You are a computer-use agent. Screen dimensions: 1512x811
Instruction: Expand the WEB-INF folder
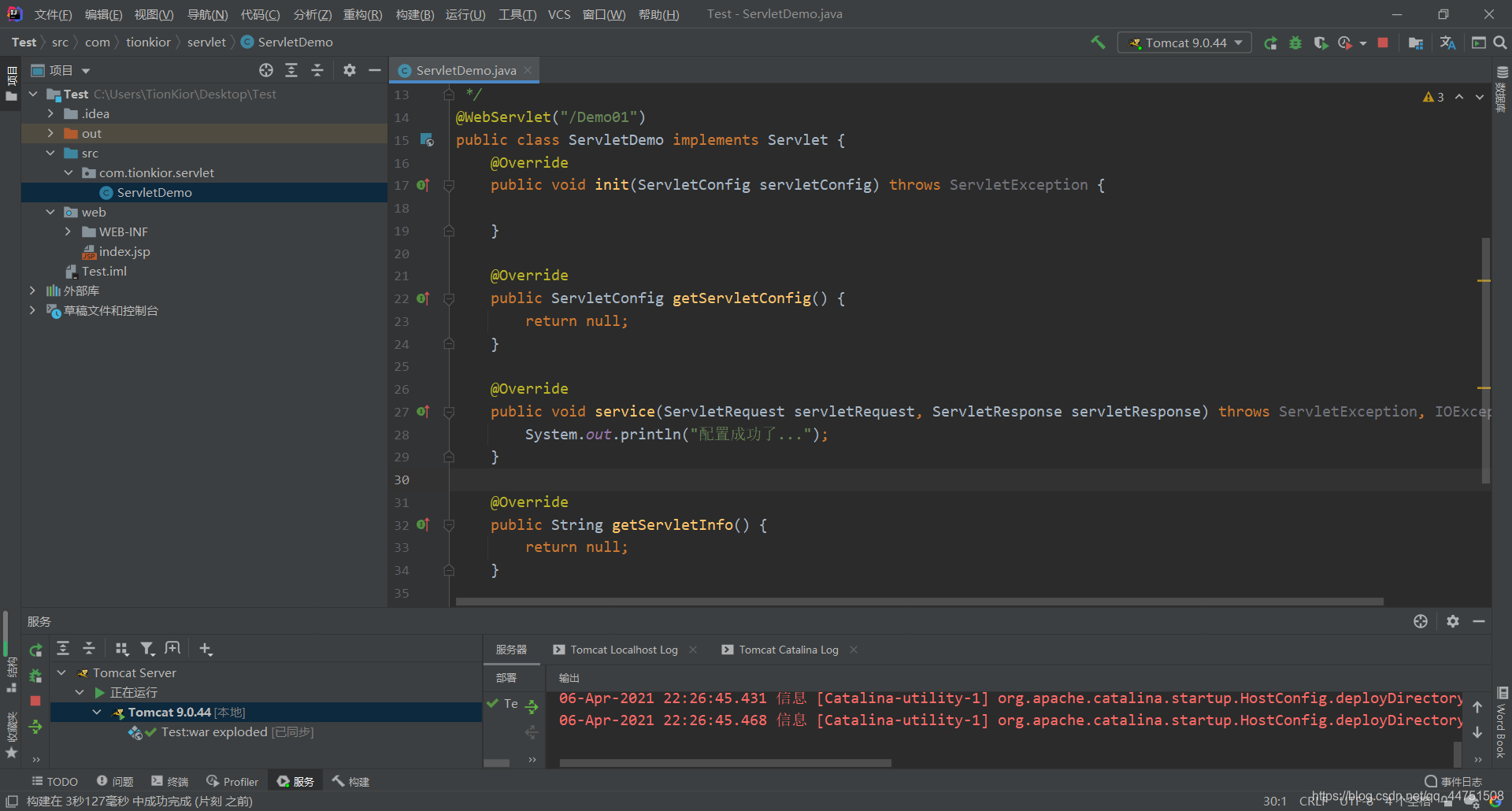click(68, 231)
